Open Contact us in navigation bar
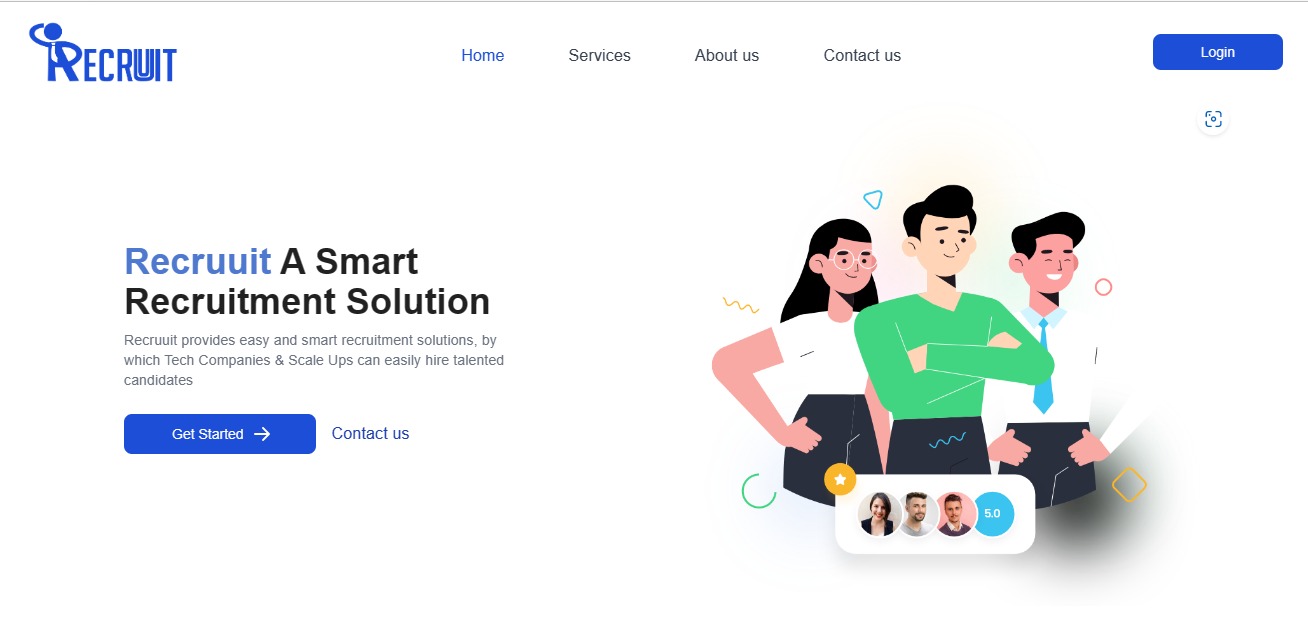This screenshot has height=618, width=1308. (862, 56)
